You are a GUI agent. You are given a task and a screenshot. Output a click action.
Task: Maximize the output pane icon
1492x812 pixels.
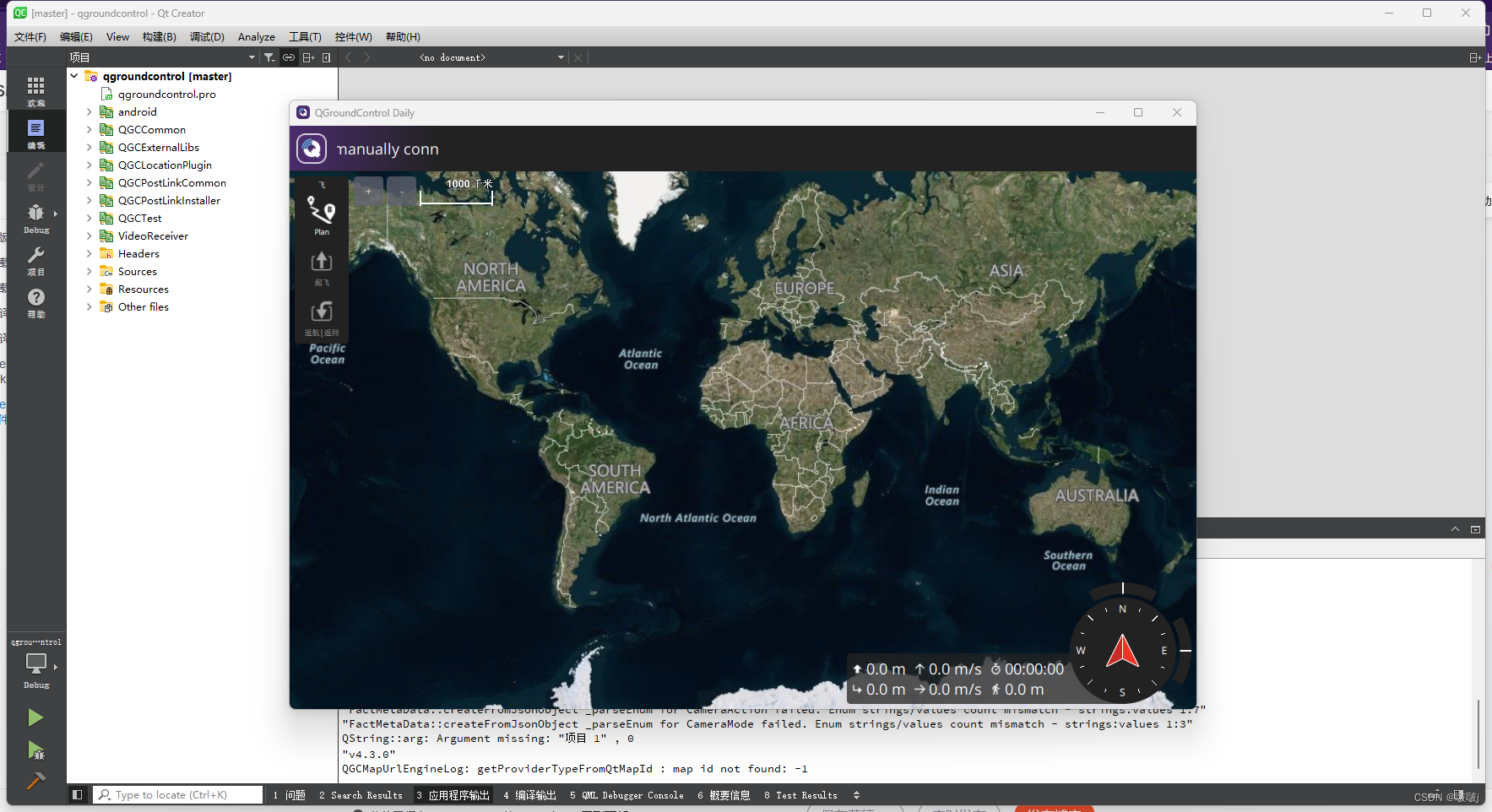click(x=1475, y=529)
